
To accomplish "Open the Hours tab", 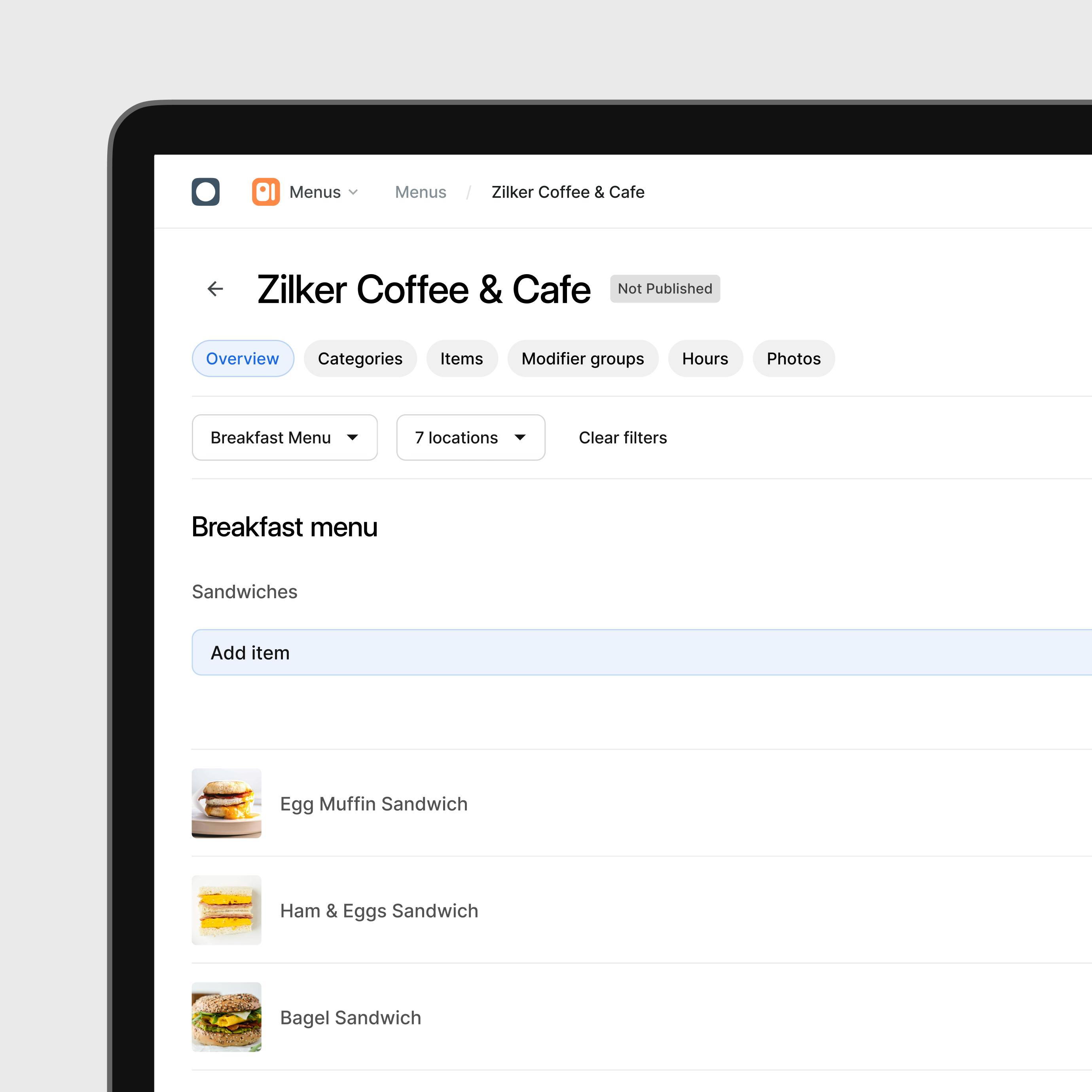I will 705,358.
